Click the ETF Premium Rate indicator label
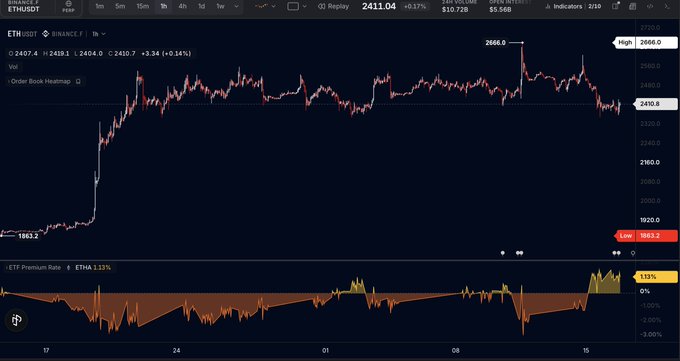The height and width of the screenshot is (361, 680). coord(36,268)
